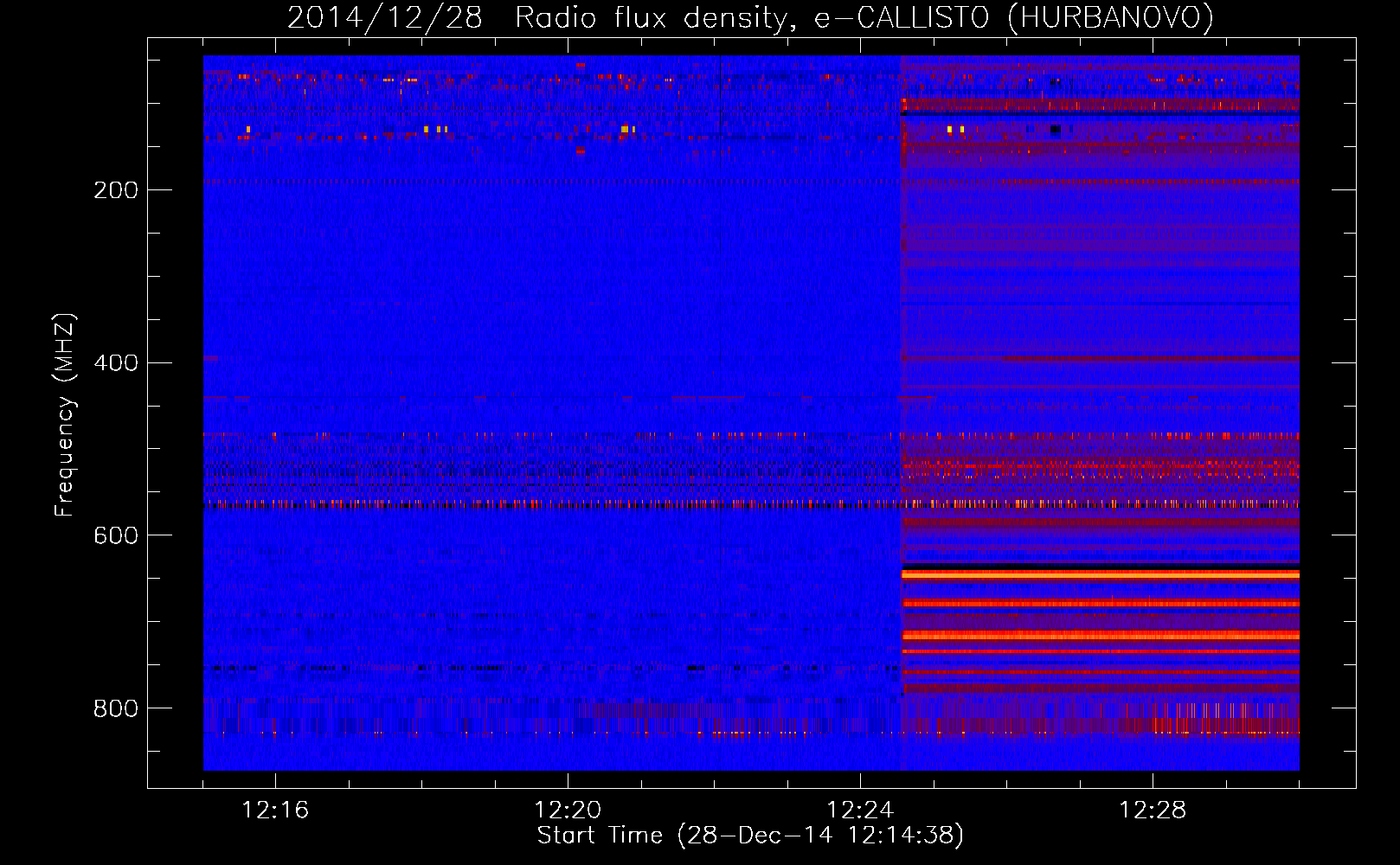The height and width of the screenshot is (865, 1400).
Task: Click the plot title 'Radio flux density, e-CALLISTO (HURBANOVO)'
Action: click(x=864, y=17)
